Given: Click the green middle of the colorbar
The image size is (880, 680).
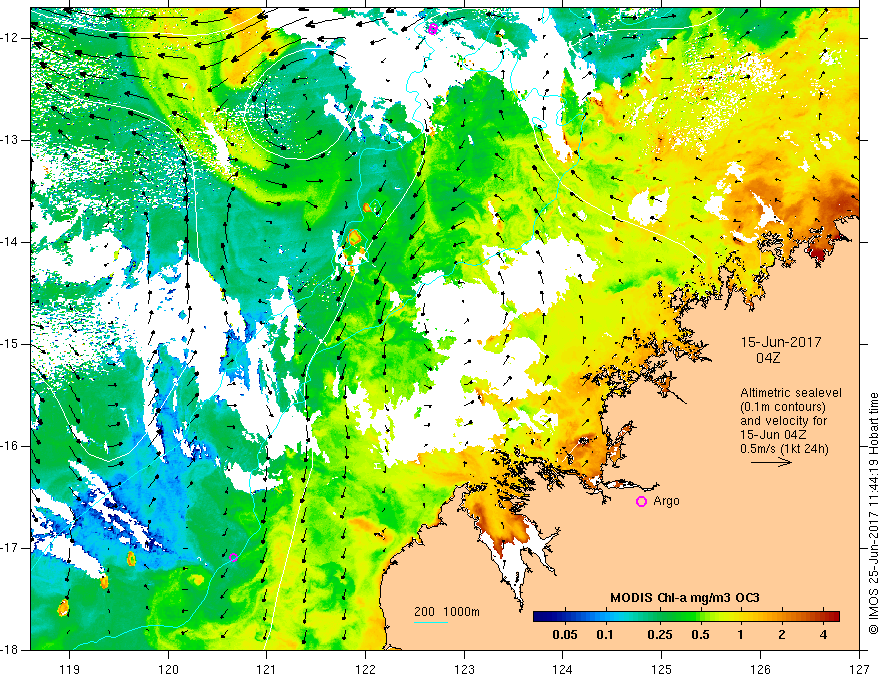Looking at the screenshot, I should click(x=686, y=617).
